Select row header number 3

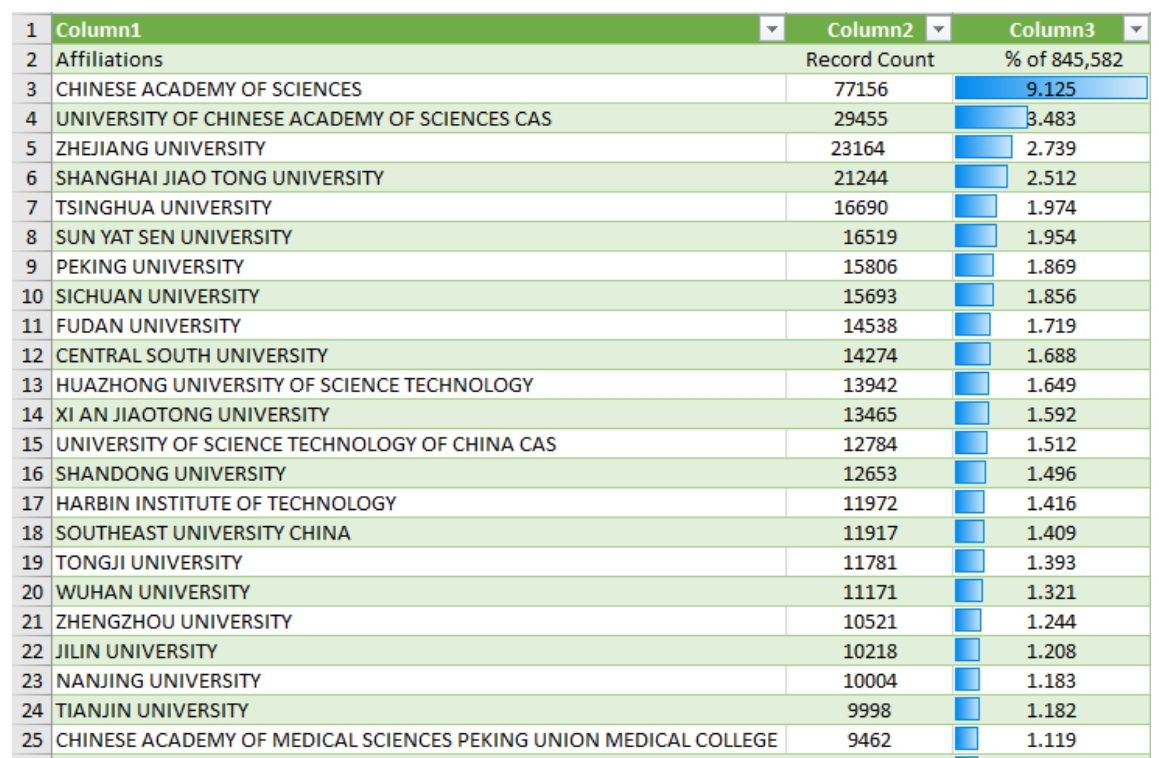point(32,89)
